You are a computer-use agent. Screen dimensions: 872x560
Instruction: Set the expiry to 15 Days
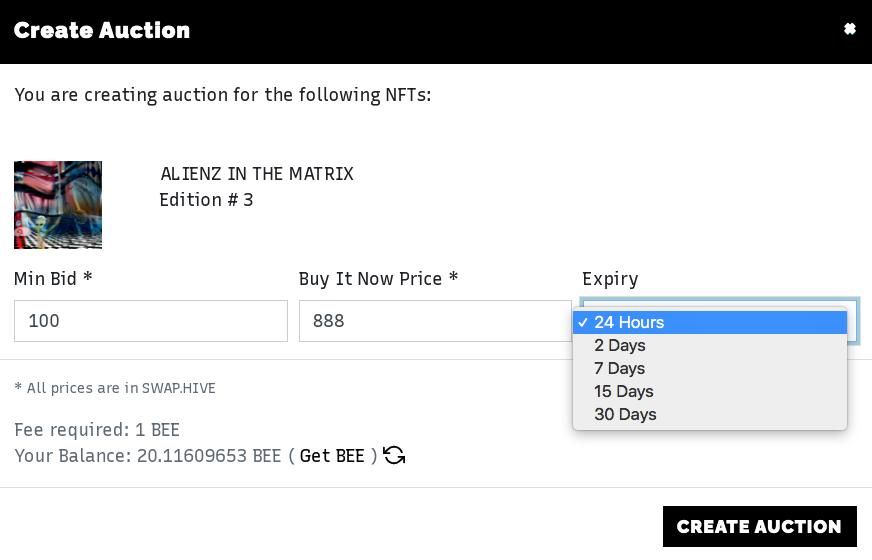(710, 391)
